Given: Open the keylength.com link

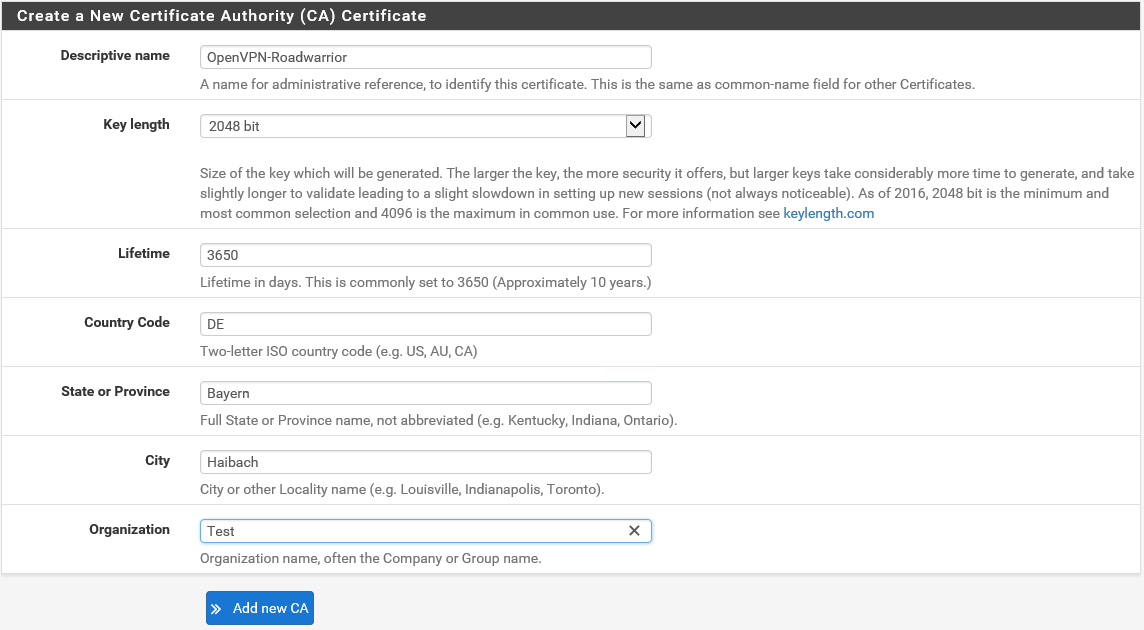Looking at the screenshot, I should [x=828, y=213].
